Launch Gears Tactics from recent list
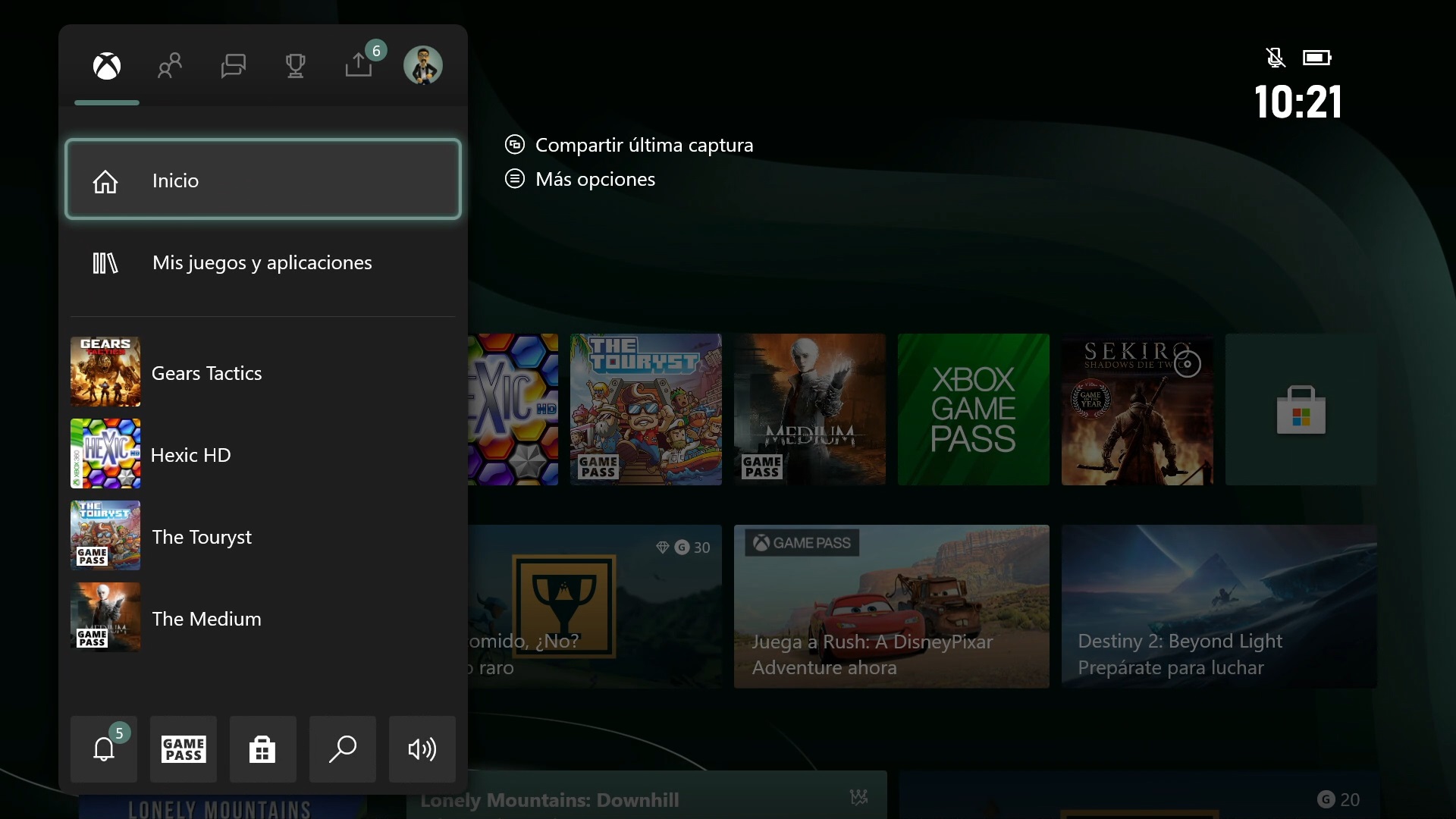This screenshot has width=1456, height=819. (x=206, y=372)
